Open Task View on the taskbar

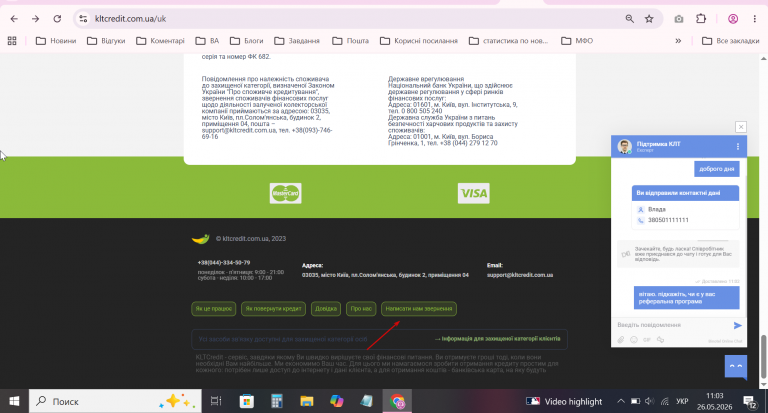pyautogui.click(x=216, y=401)
